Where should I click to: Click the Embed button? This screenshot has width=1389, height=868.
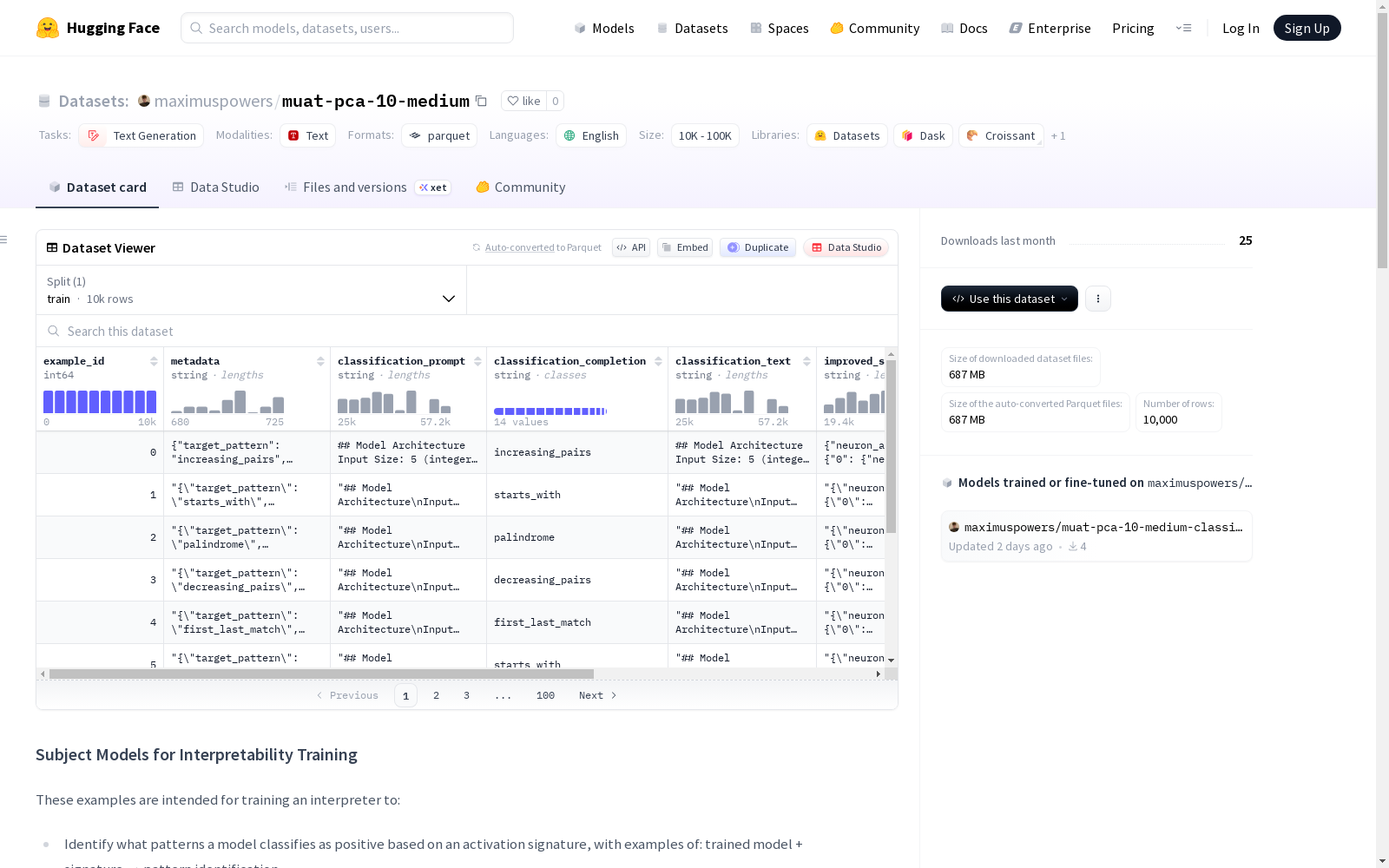[x=685, y=247]
